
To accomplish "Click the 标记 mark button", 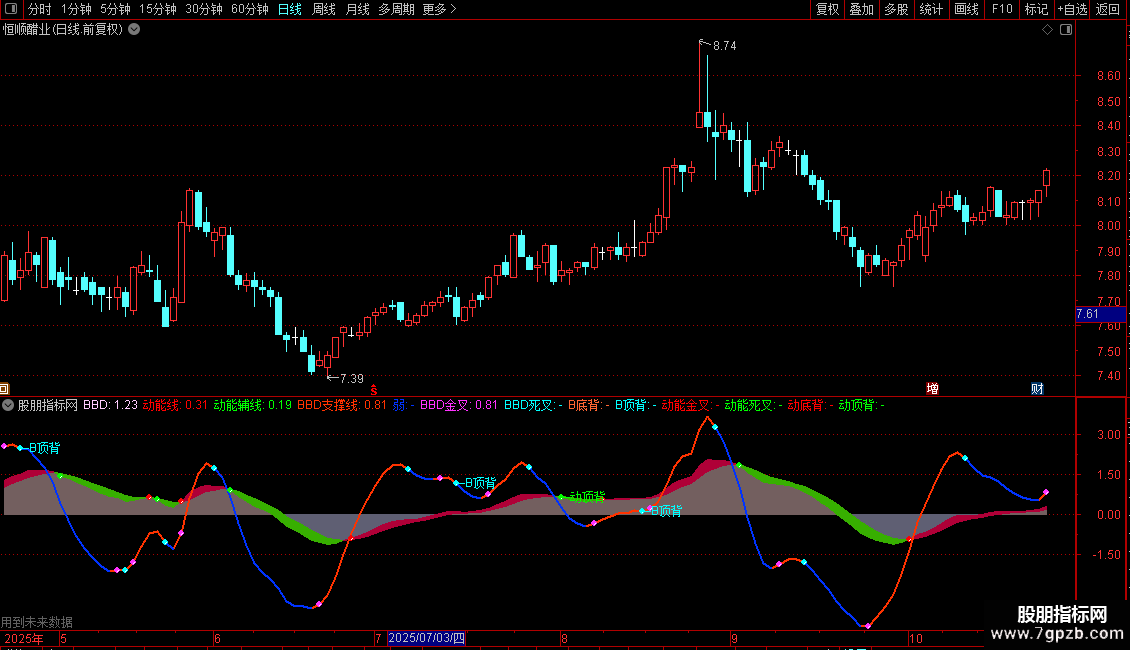I will pyautogui.click(x=1036, y=9).
